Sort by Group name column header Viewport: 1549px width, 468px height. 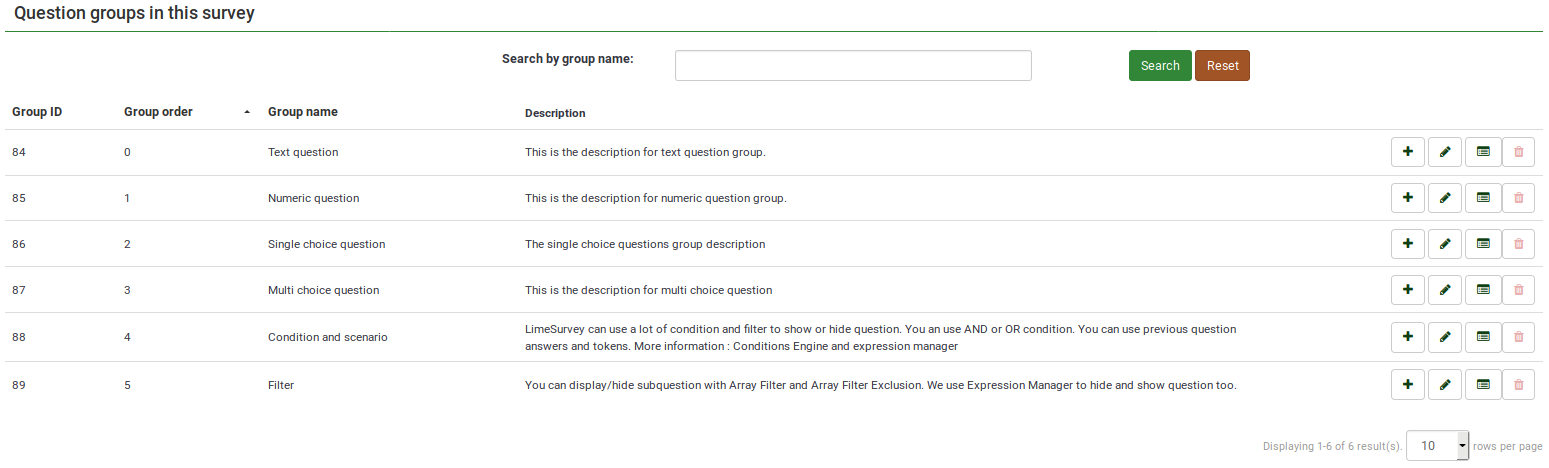(302, 112)
